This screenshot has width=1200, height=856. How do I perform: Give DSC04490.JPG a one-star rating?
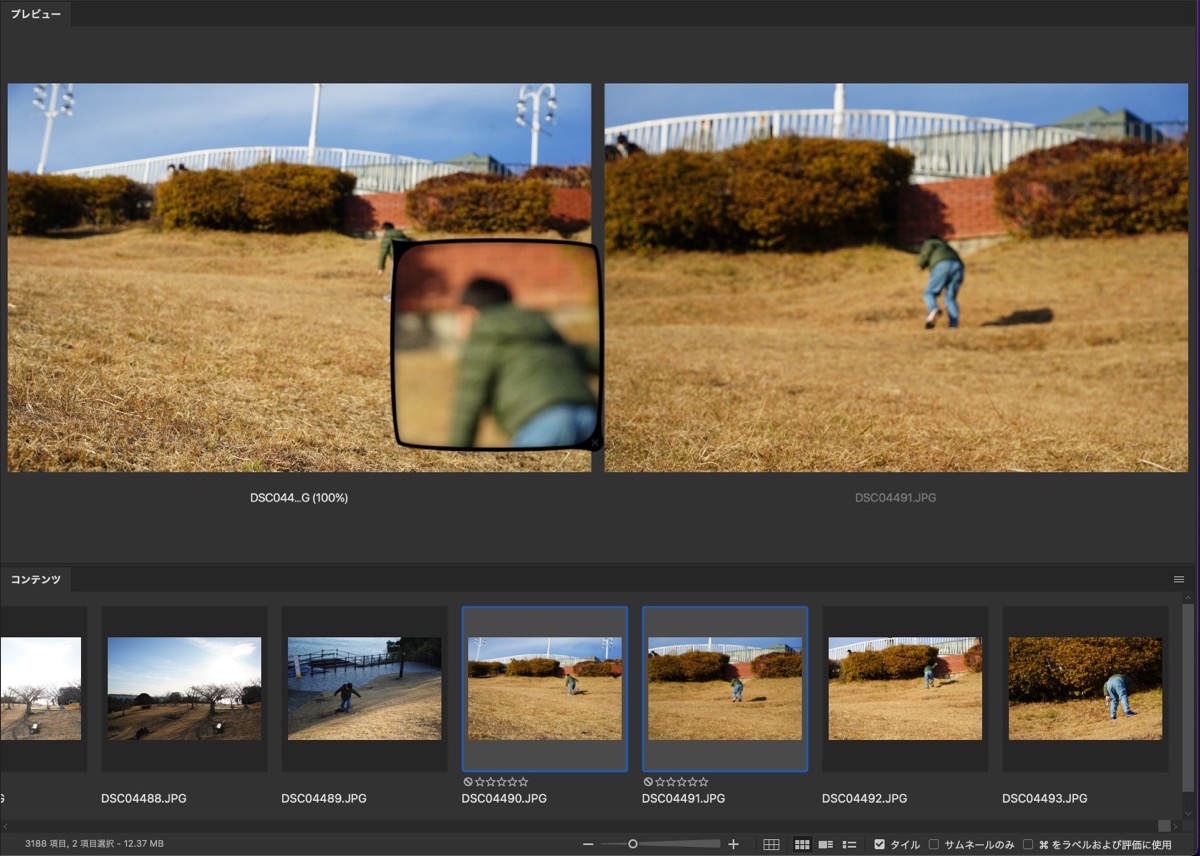[x=480, y=782]
